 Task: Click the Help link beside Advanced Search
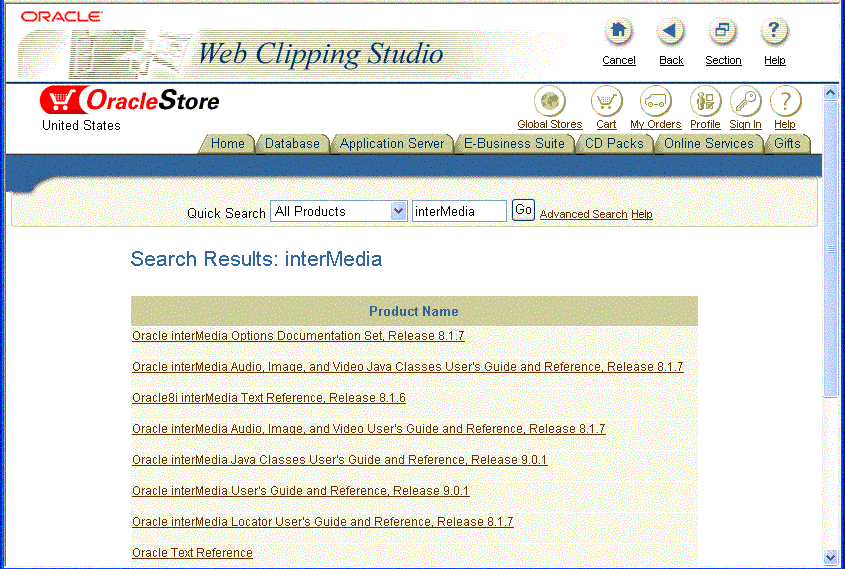tap(642, 214)
